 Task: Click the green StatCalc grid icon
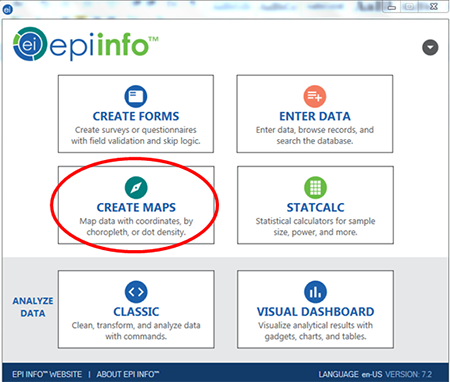pos(315,188)
